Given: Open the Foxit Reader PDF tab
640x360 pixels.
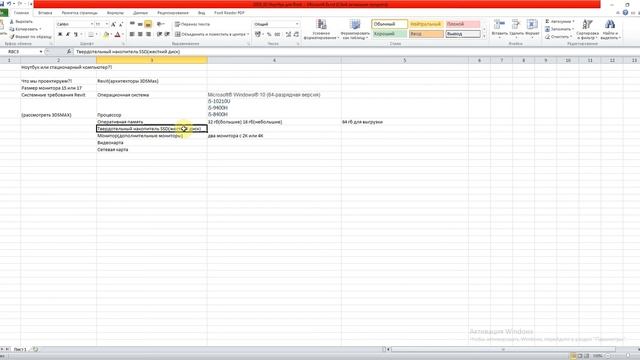Looking at the screenshot, I should click(229, 13).
